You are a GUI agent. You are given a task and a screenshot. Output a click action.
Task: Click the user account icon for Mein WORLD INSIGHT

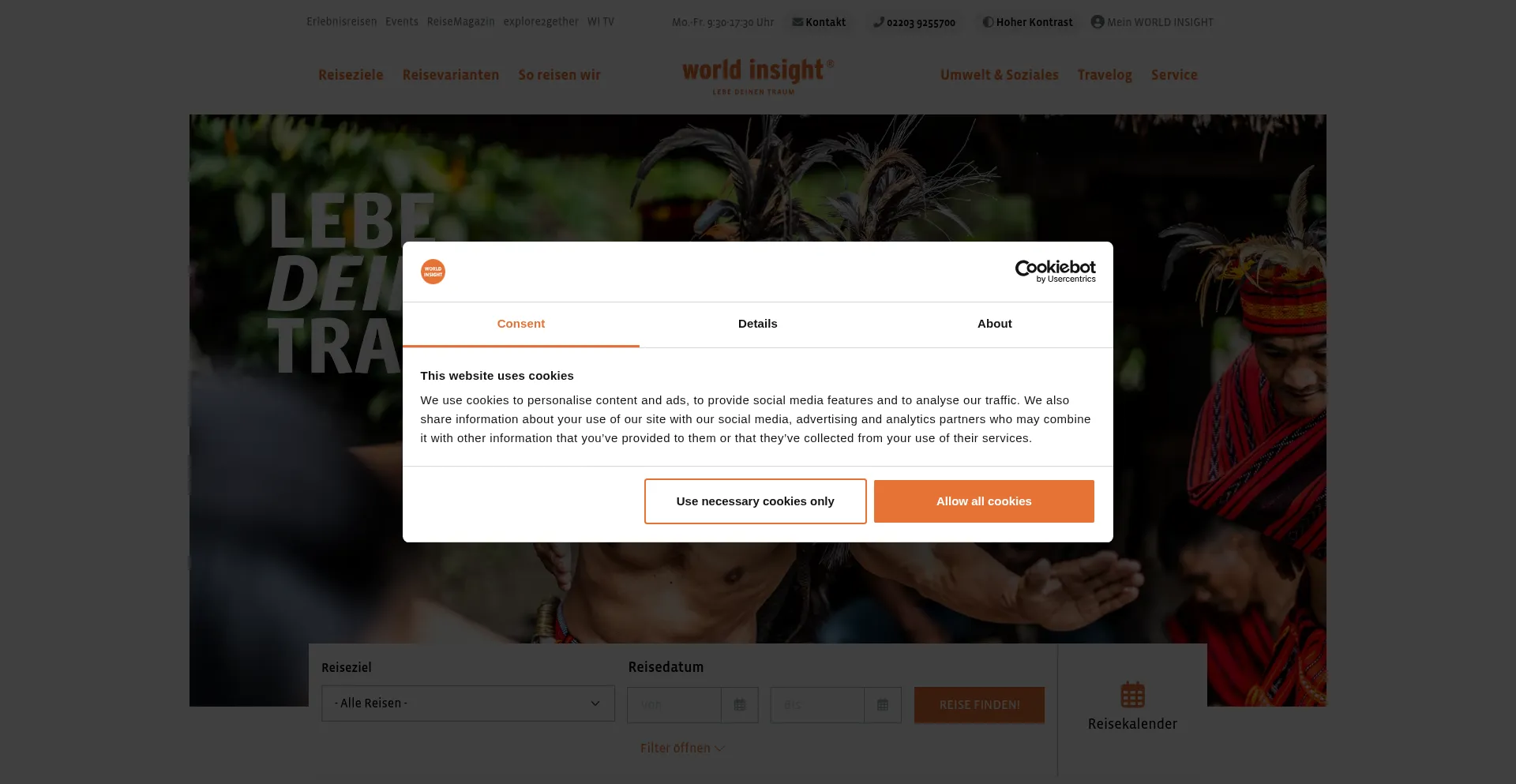click(1098, 22)
